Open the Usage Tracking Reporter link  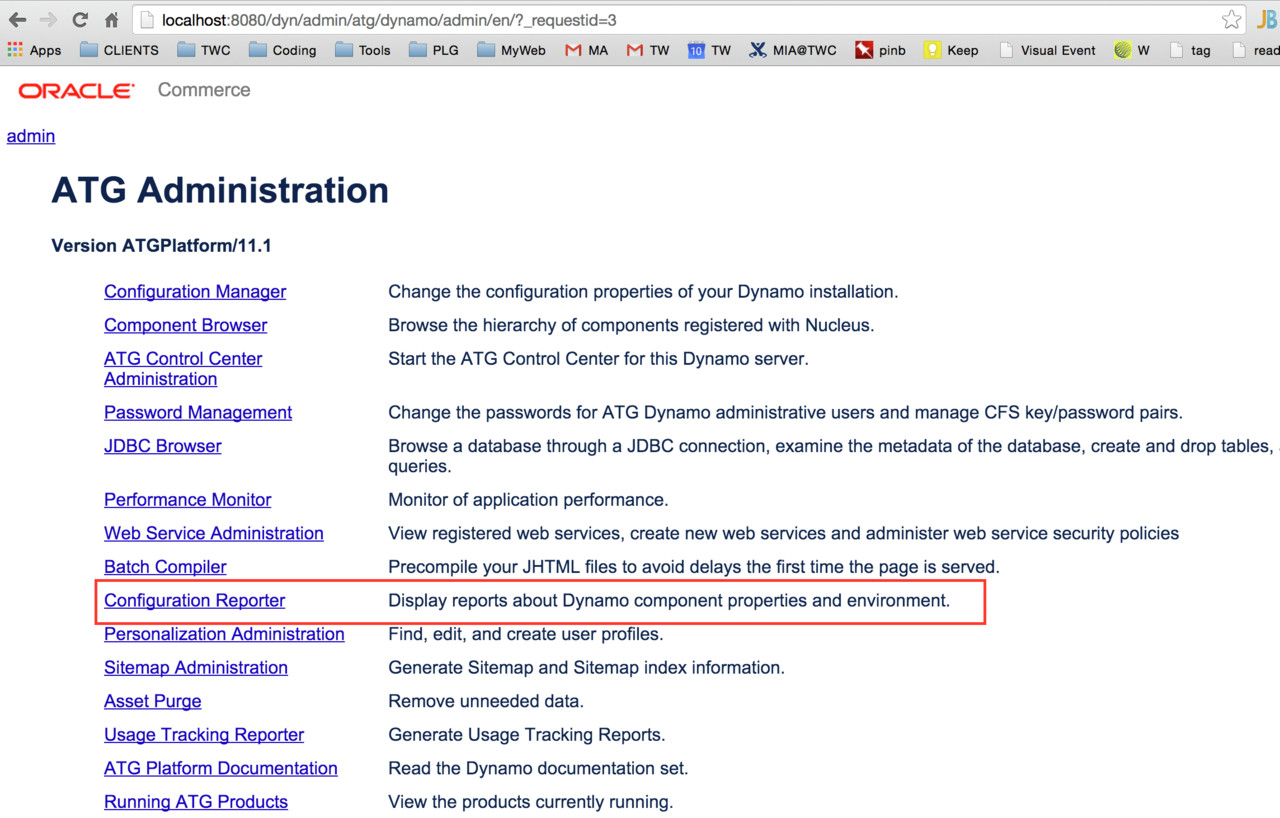click(x=204, y=735)
